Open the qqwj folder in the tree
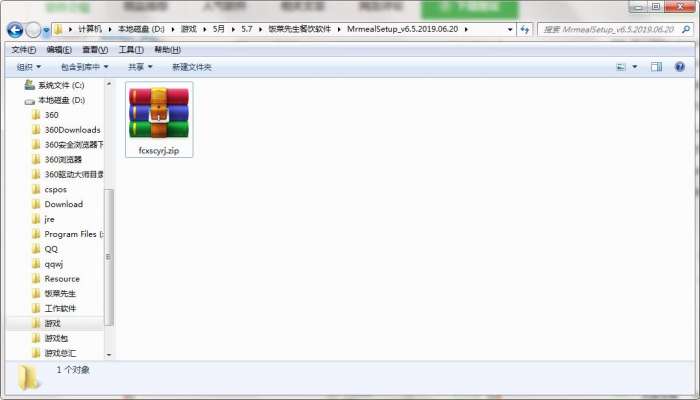The image size is (700, 400). [x=54, y=264]
